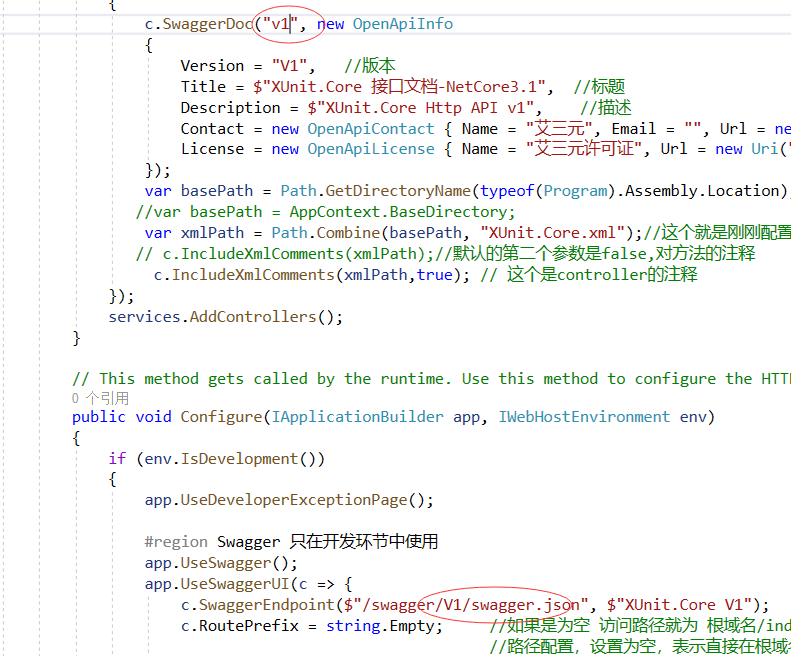
Task: Click the Path.Combine method call
Action: click(x=325, y=233)
